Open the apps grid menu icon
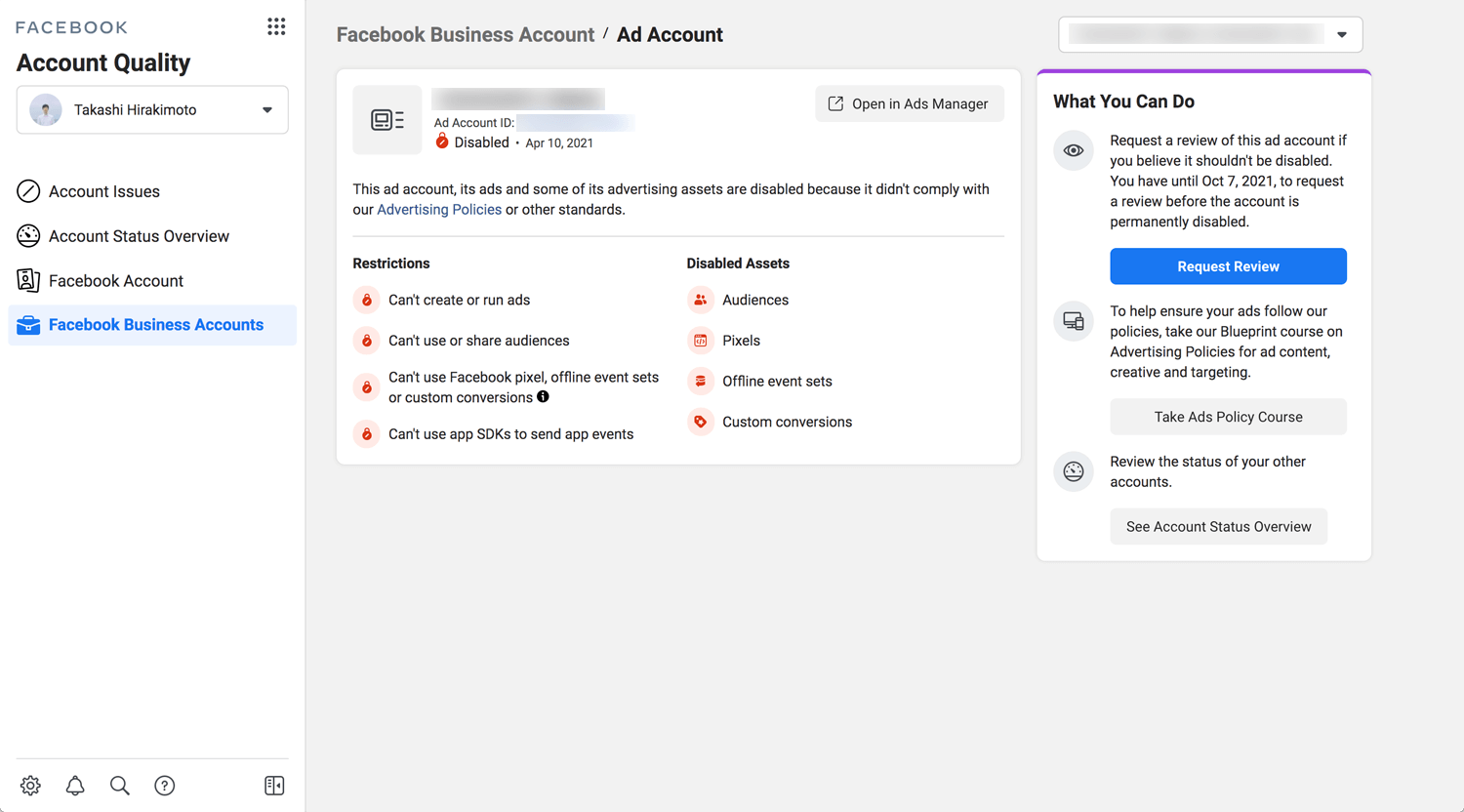The width and height of the screenshot is (1464, 812). (x=276, y=26)
